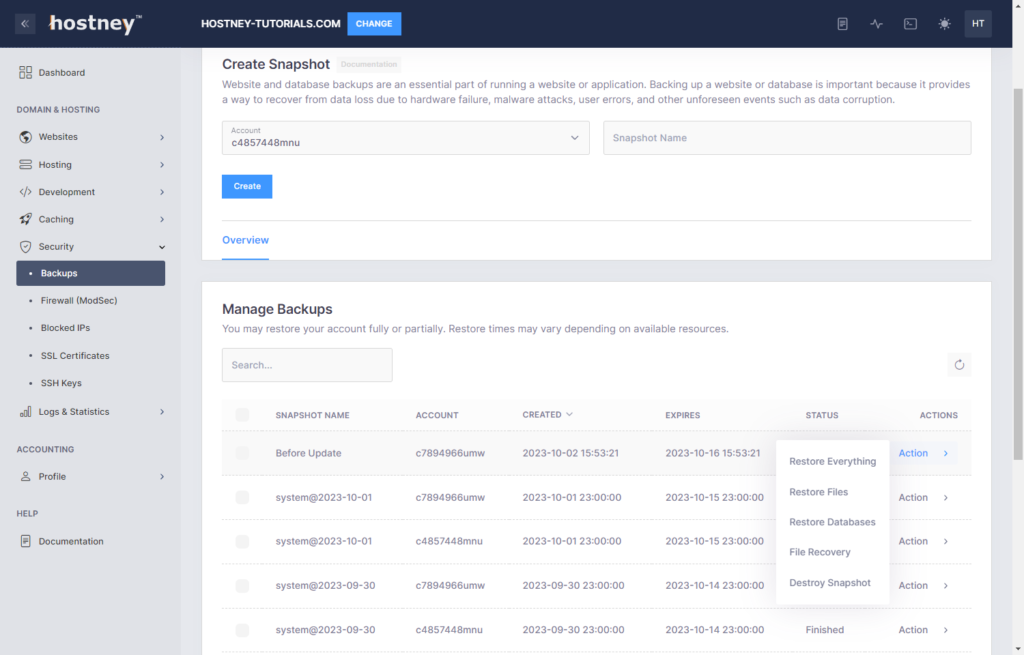Toggle light/dark theme sun icon

(x=944, y=24)
